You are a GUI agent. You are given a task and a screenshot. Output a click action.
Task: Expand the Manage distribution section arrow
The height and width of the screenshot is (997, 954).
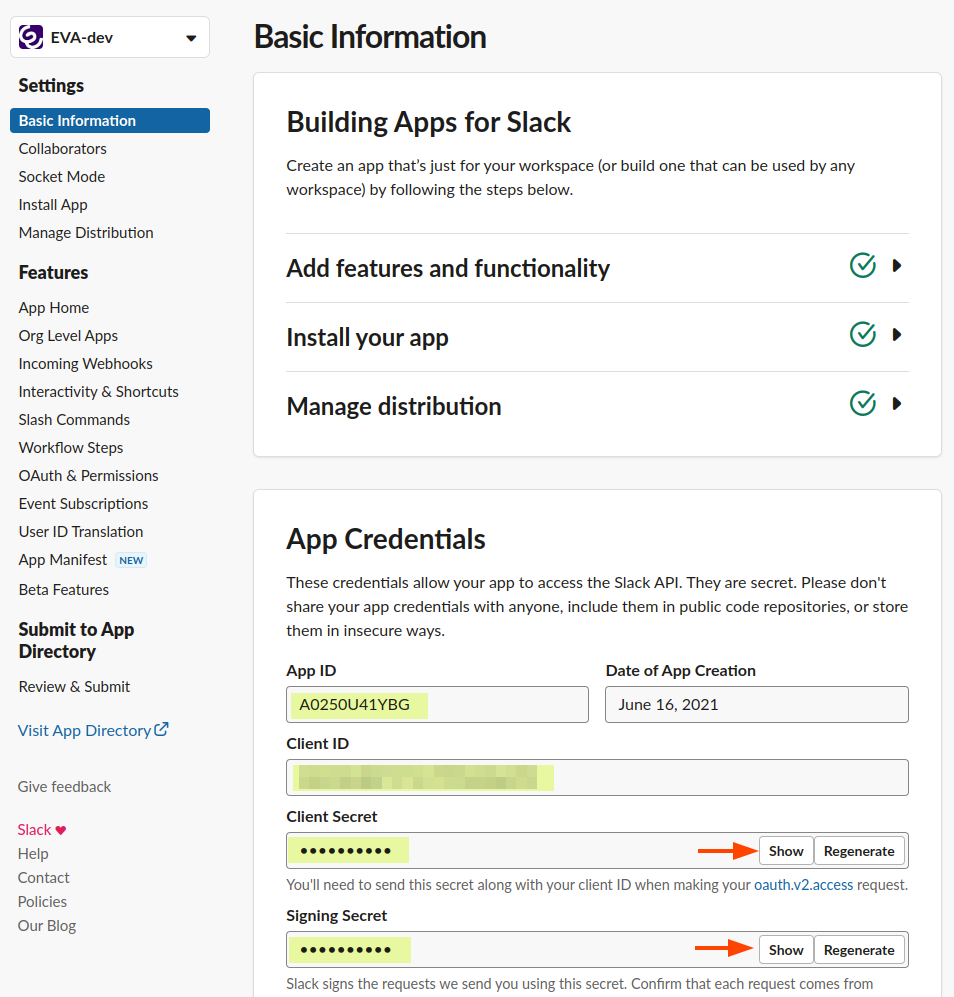point(897,404)
